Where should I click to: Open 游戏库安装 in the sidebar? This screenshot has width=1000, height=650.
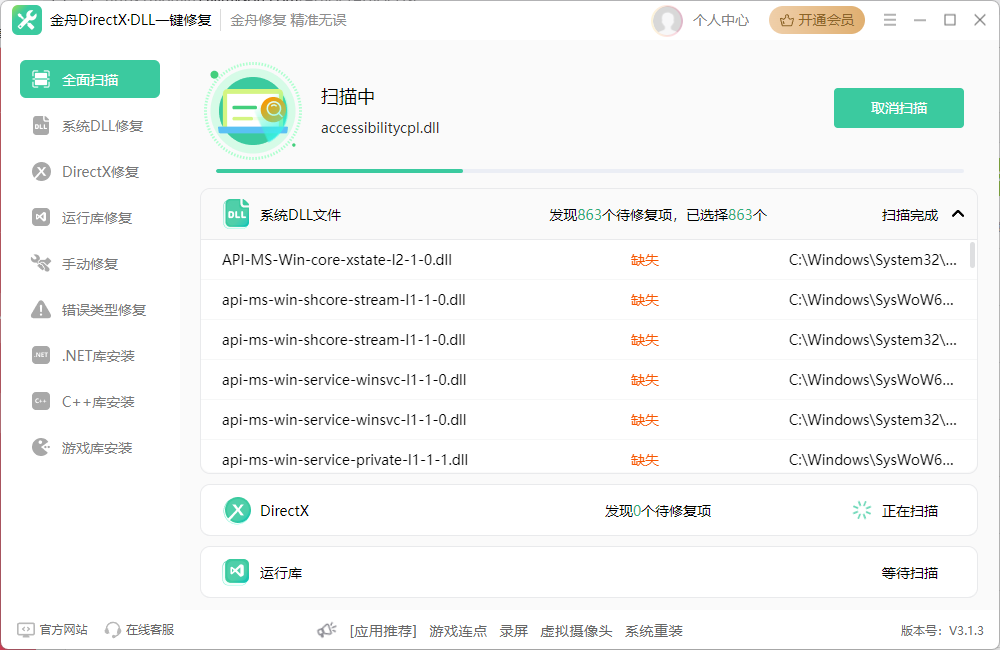pyautogui.click(x=90, y=448)
